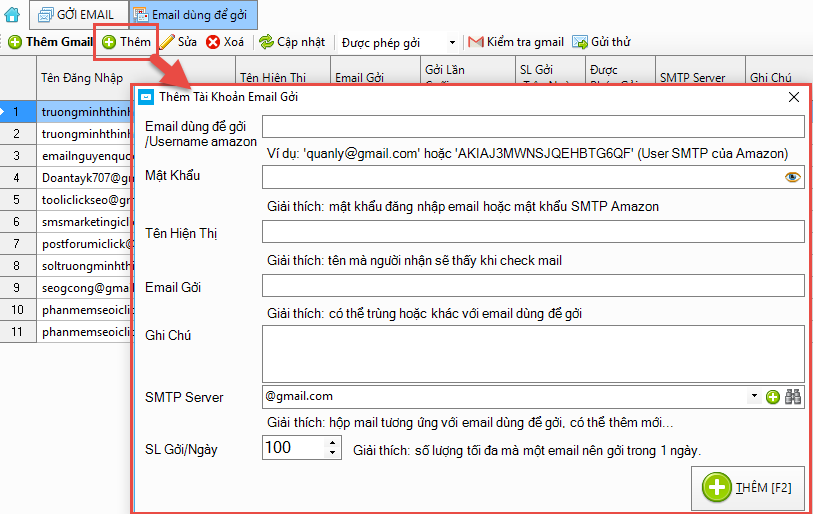The image size is (813, 514).
Task: Click the Ghi Chú column header
Action: coord(778,71)
